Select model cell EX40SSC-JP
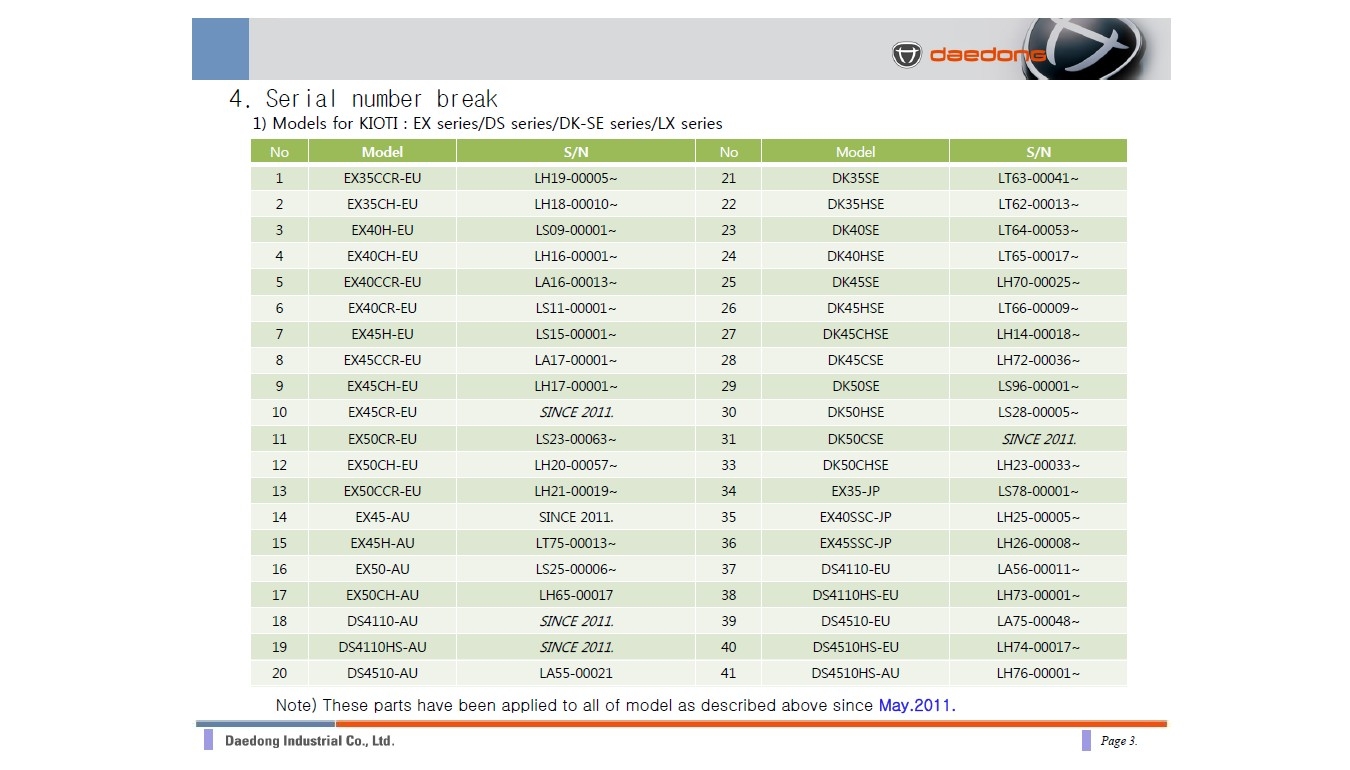Screen dimensions: 1350x770 (855, 517)
